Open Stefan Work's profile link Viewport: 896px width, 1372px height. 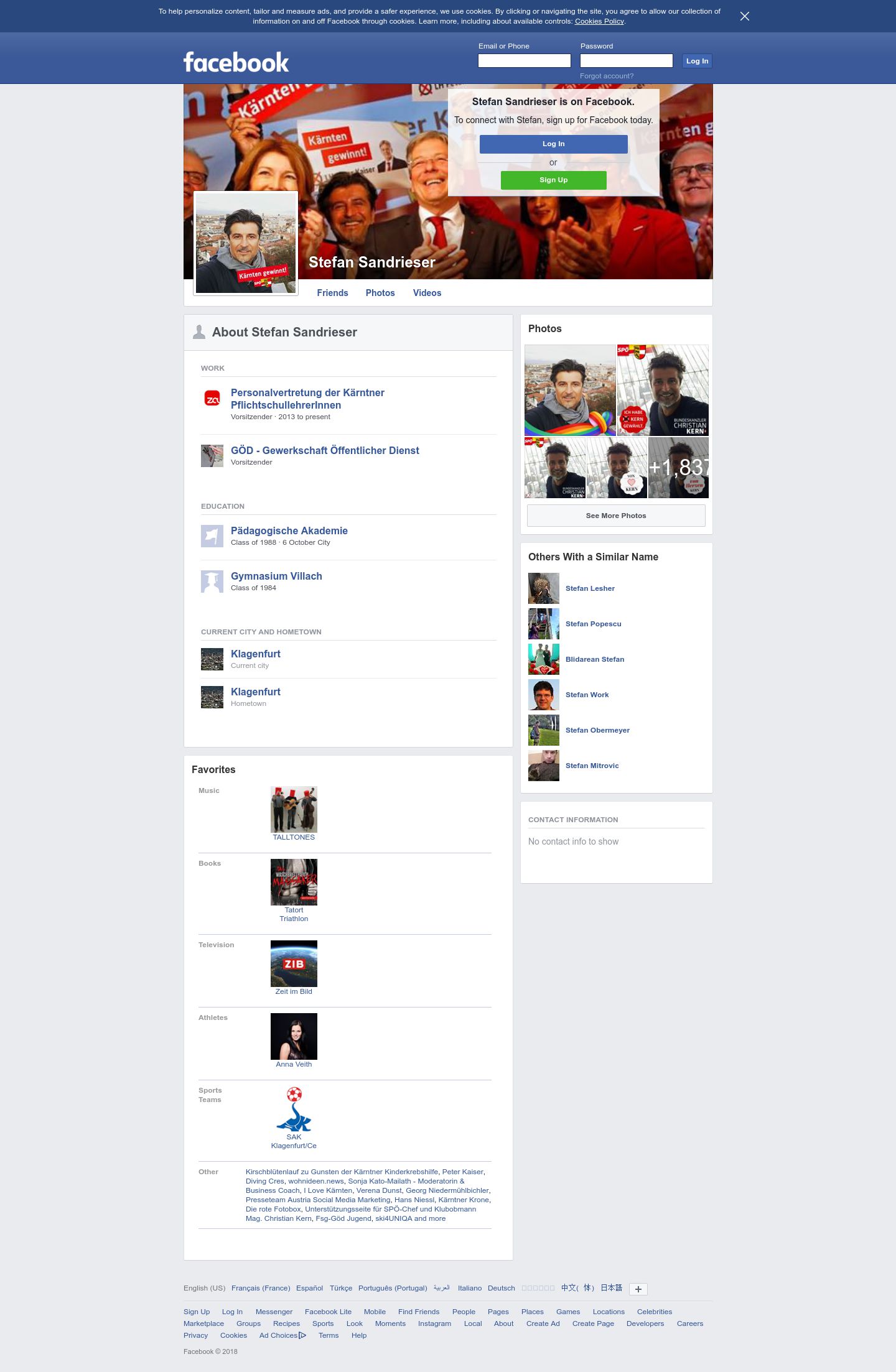[587, 695]
